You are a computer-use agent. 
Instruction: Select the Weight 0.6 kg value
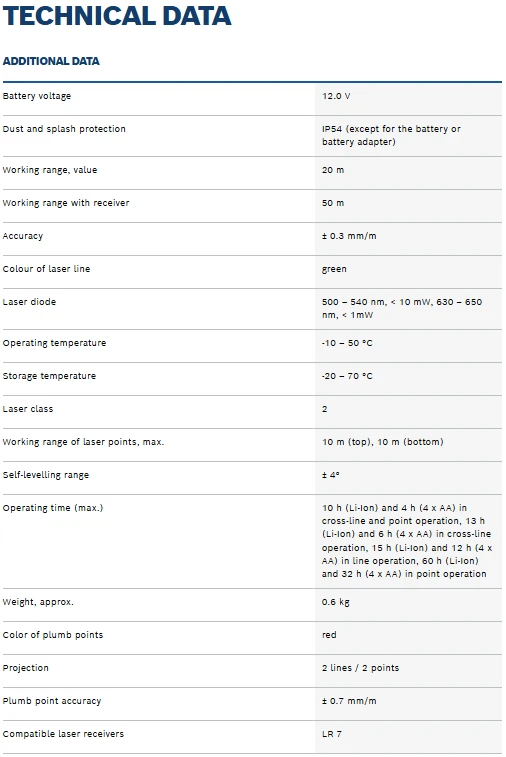[x=336, y=602]
